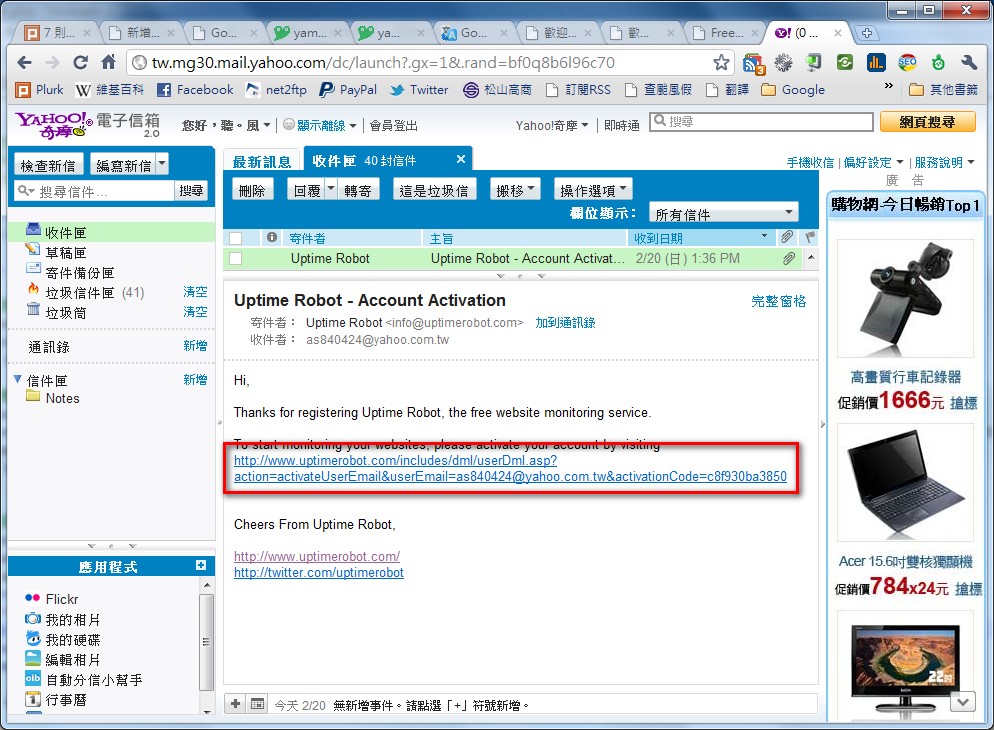Switch to the 最新訊息 tab

click(x=261, y=162)
